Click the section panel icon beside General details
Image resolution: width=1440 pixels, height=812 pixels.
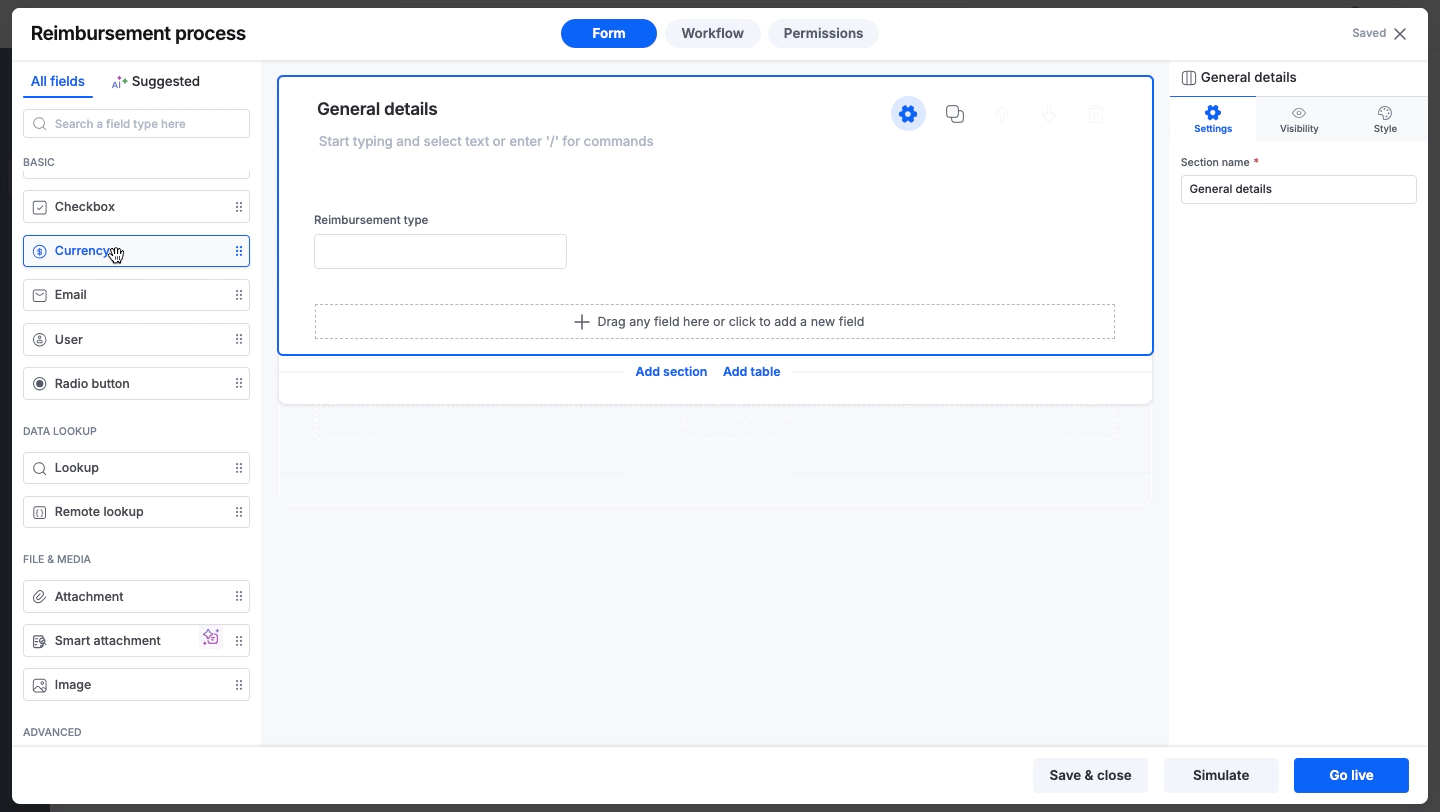(x=1189, y=77)
